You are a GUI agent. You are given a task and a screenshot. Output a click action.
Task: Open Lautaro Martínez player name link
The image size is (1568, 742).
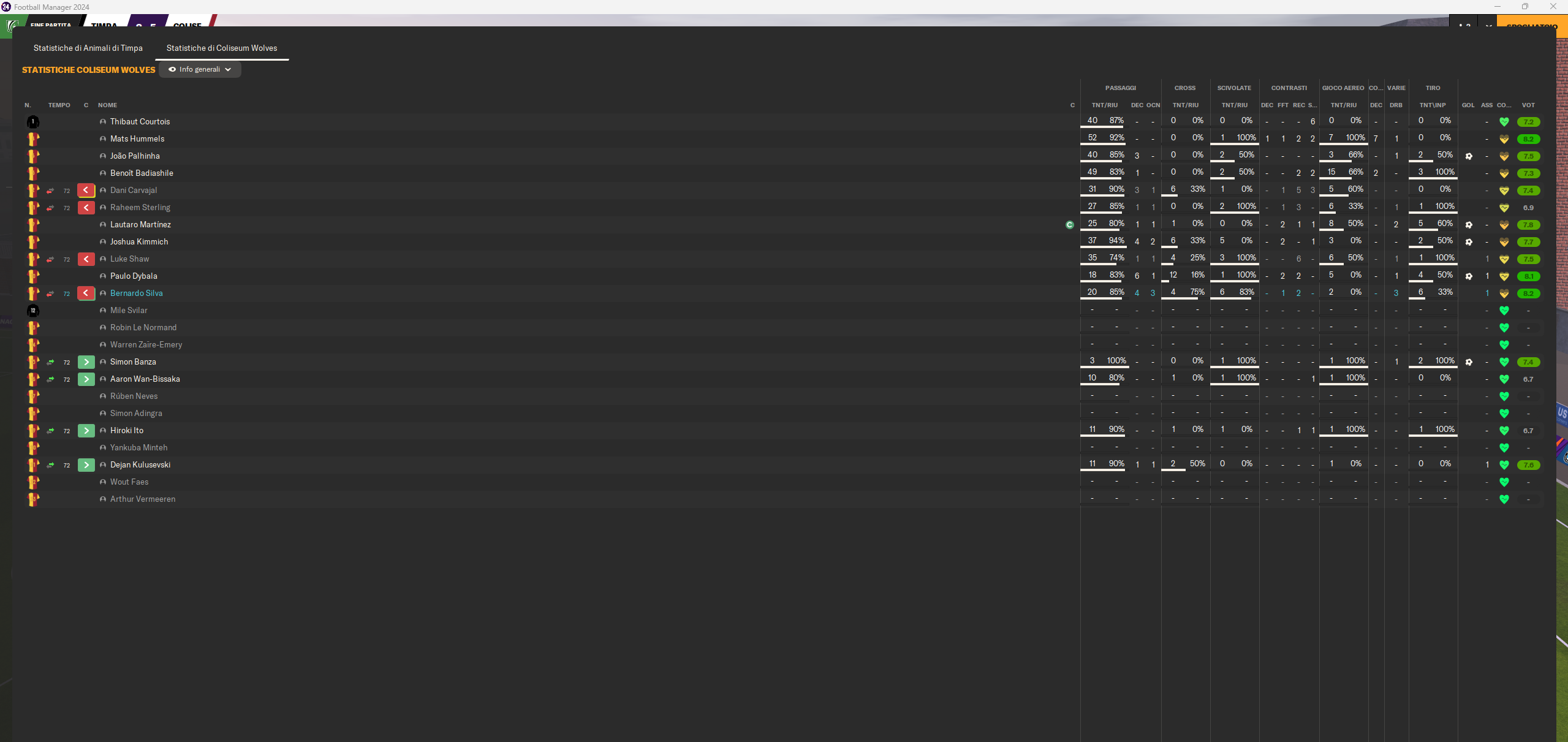click(140, 225)
